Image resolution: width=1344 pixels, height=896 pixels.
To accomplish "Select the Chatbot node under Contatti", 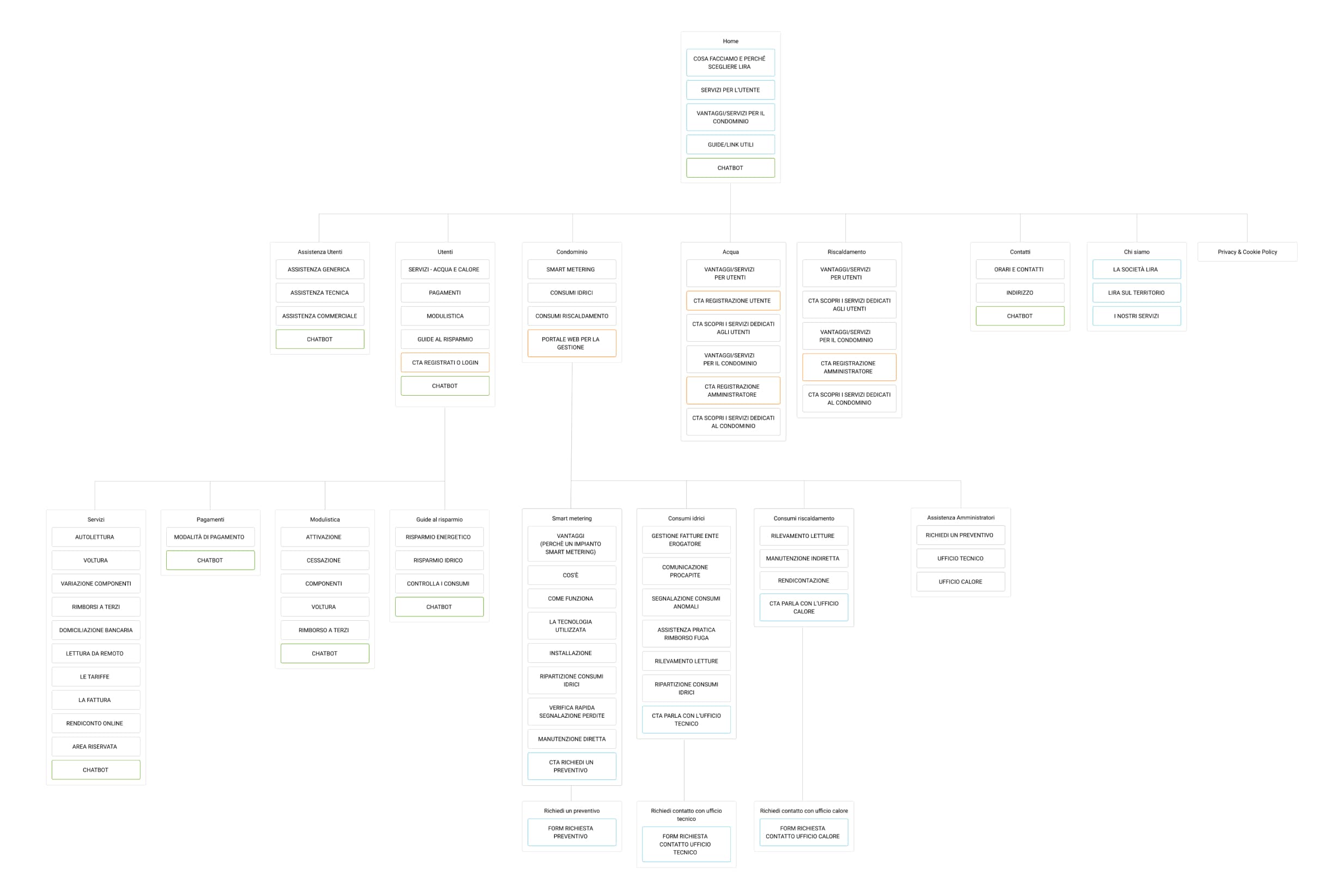I will [x=1020, y=316].
